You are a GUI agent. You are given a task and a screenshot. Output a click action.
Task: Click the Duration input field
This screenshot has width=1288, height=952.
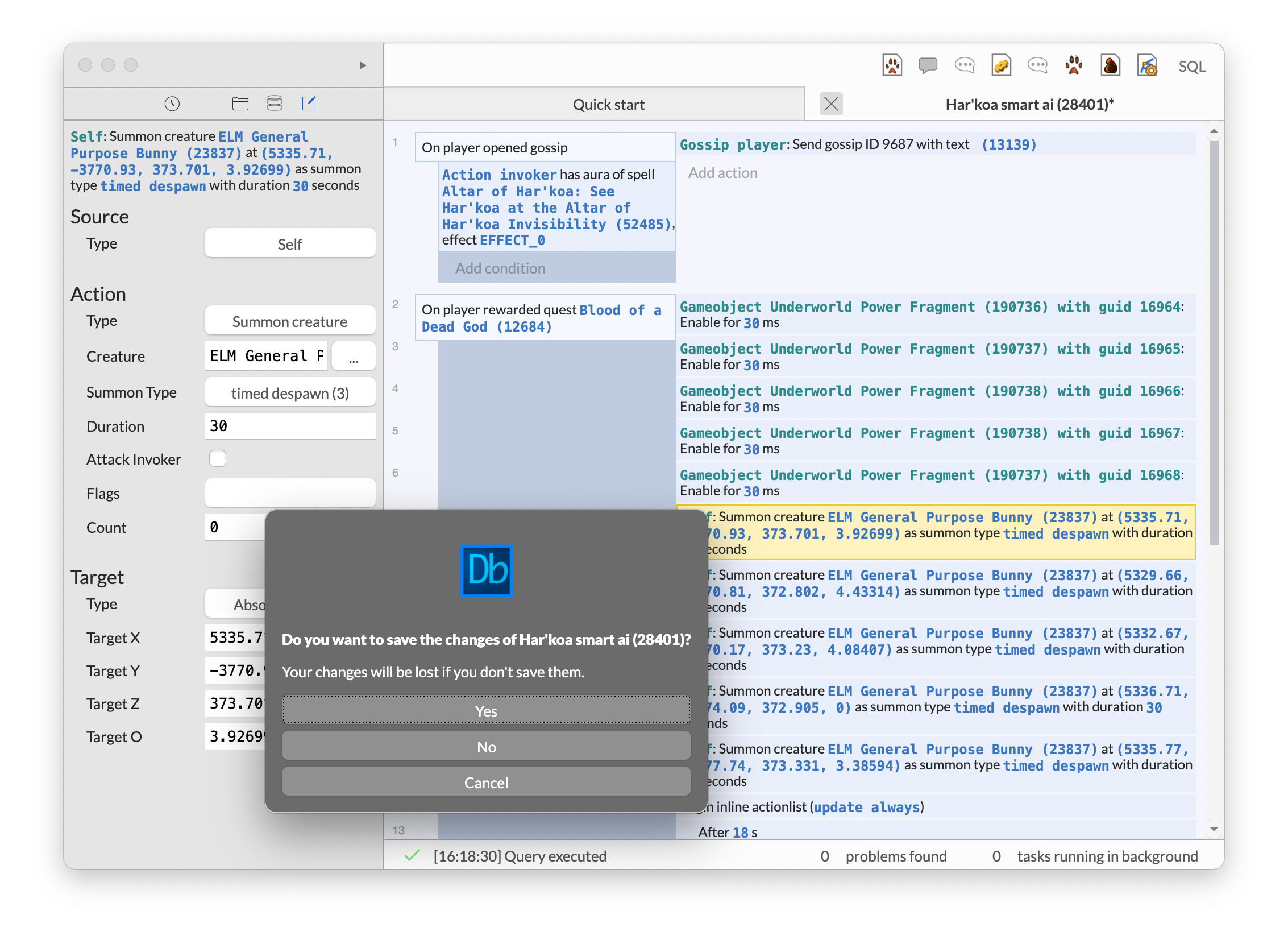point(290,427)
